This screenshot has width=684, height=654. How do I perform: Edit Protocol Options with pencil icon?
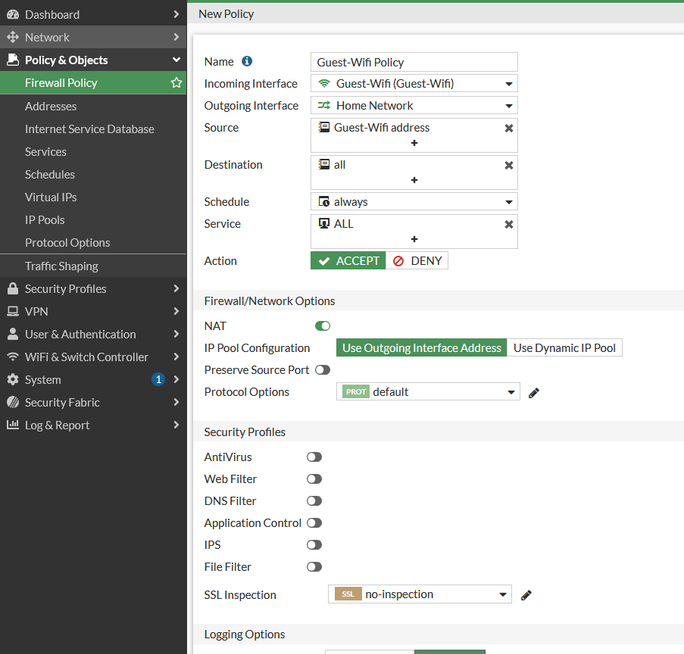[534, 393]
